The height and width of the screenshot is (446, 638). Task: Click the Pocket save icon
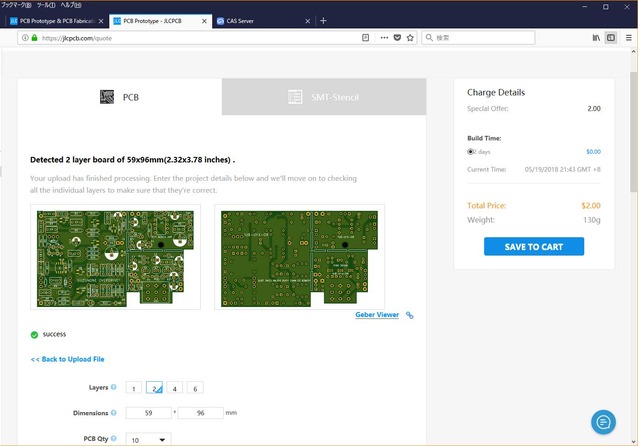[x=397, y=38]
